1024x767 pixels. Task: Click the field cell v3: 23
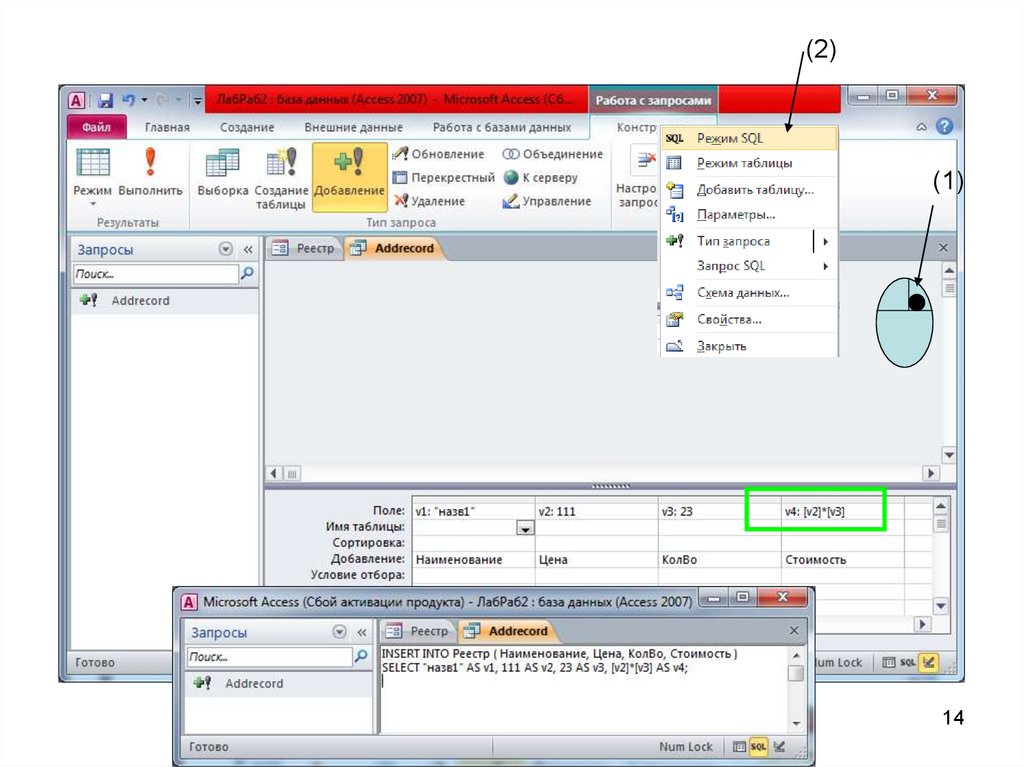pos(719,512)
